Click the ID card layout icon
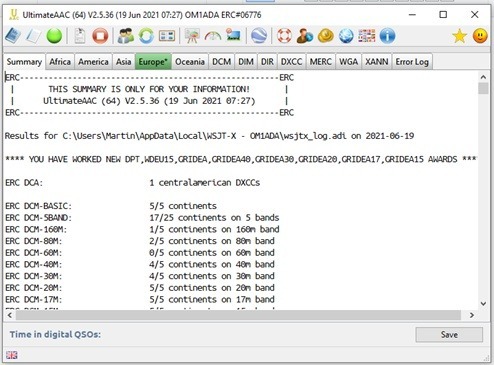 (x=167, y=36)
